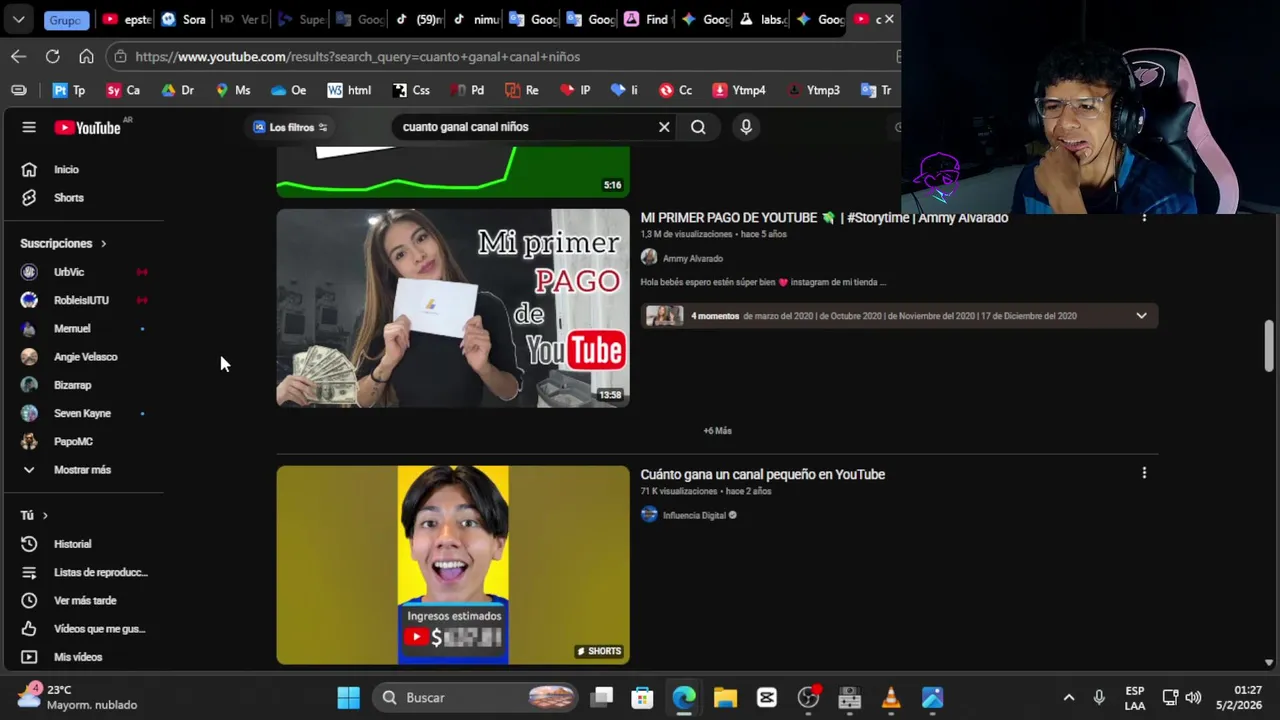This screenshot has width=1280, height=720.
Task: Play the Ingresos estimados Shorts thumbnail
Action: pyautogui.click(x=453, y=565)
